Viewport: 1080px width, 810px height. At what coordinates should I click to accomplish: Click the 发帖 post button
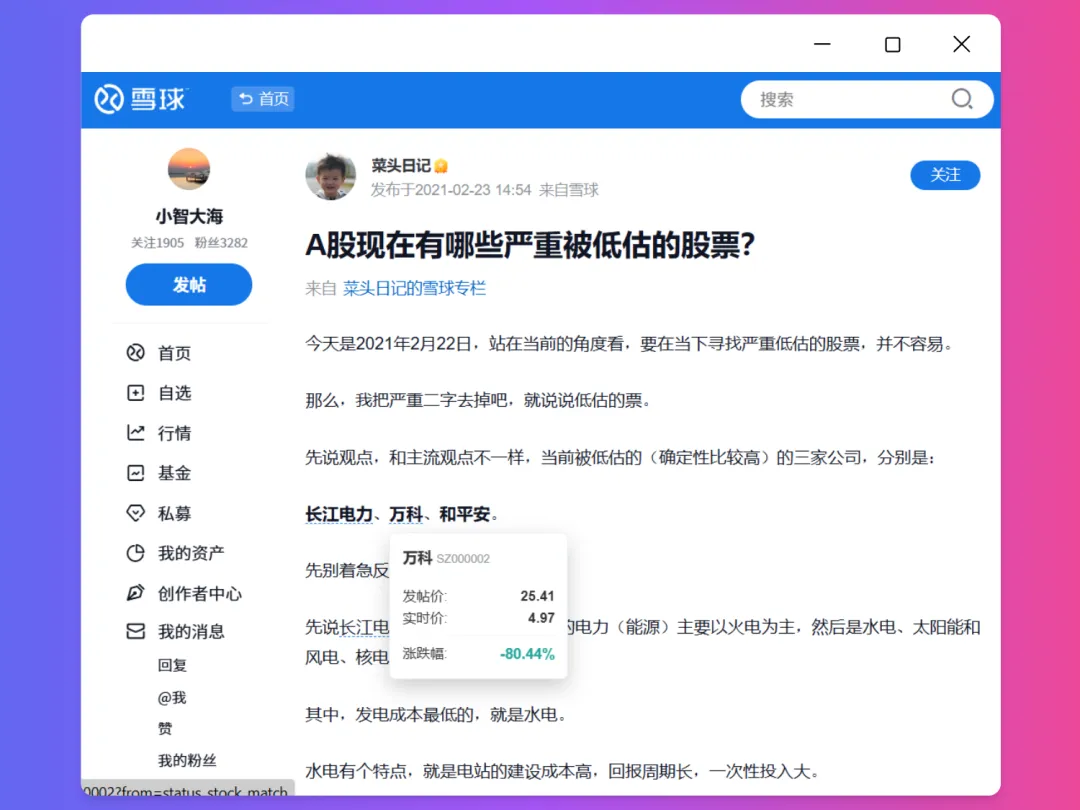coord(189,284)
